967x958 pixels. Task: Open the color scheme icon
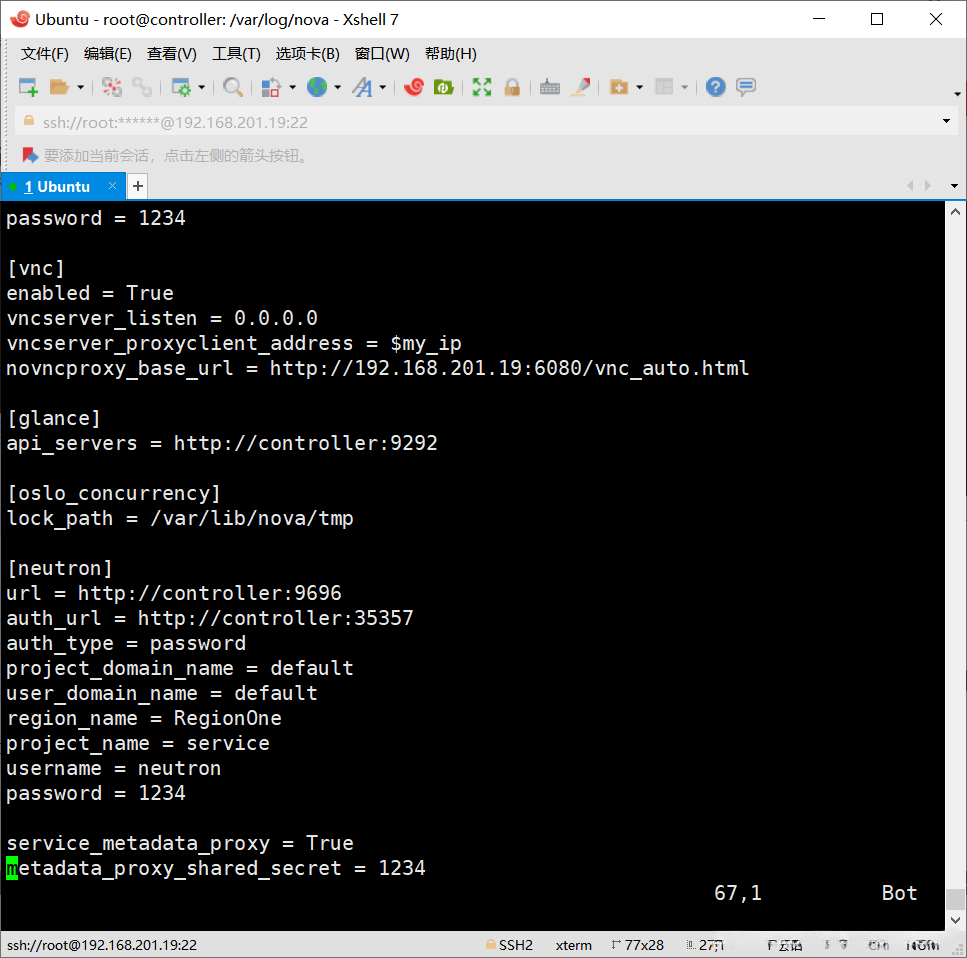pyautogui.click(x=271, y=87)
